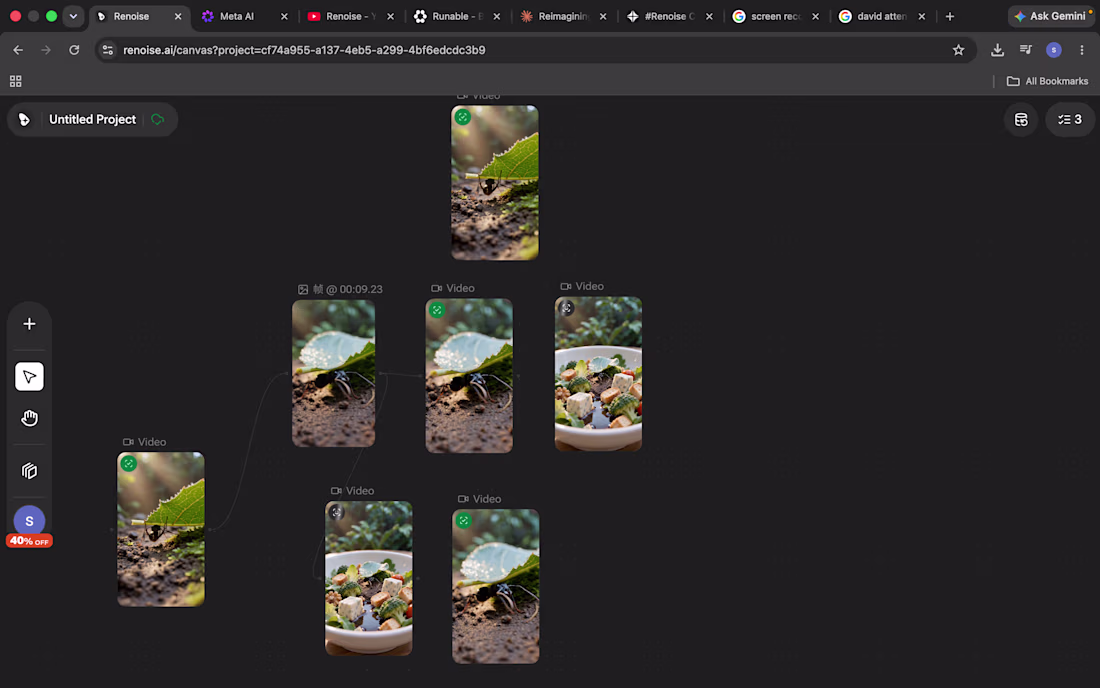Go forward to the next page
The image size is (1100, 688).
(x=46, y=50)
